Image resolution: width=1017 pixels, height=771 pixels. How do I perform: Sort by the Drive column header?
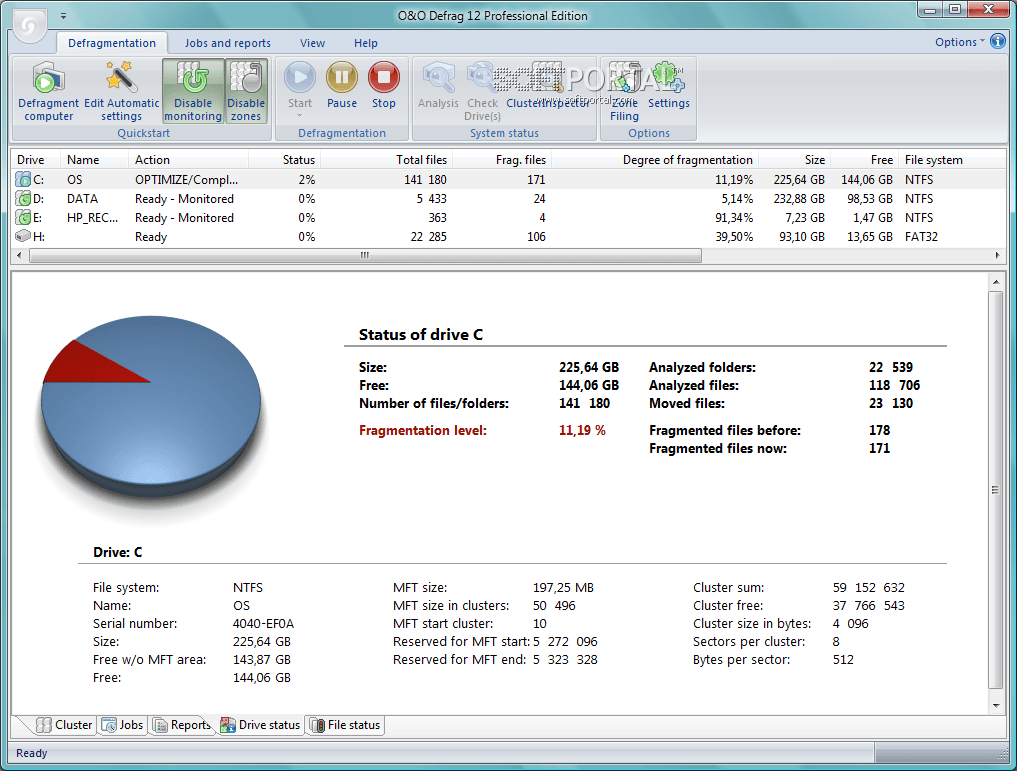point(36,160)
